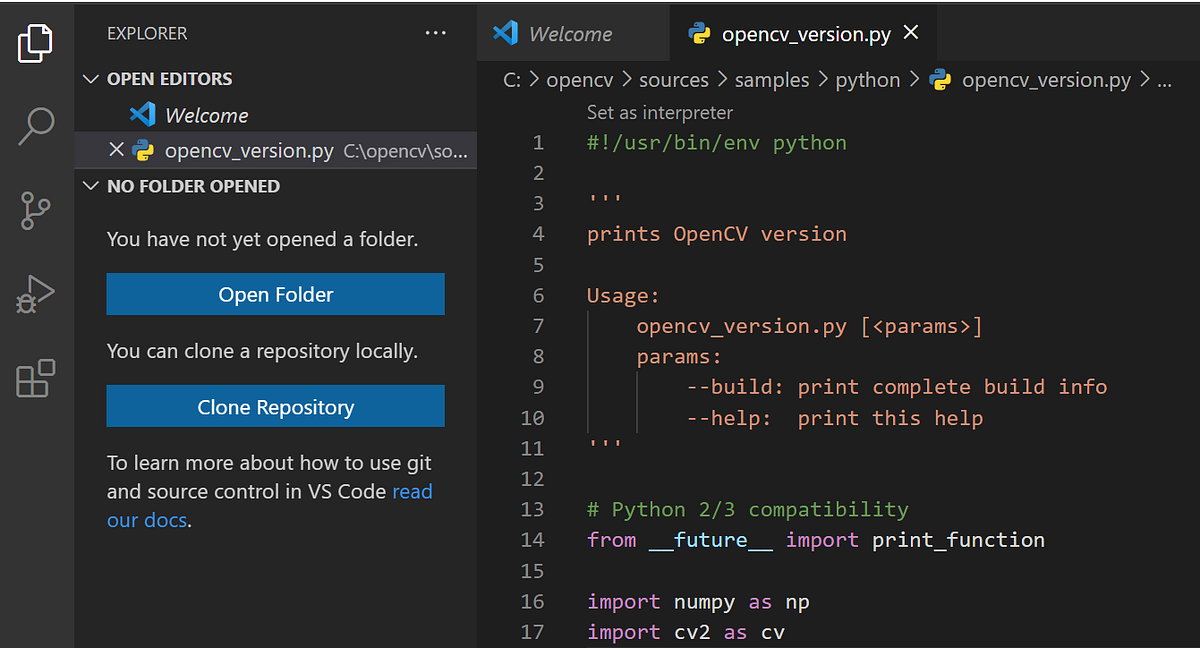
Task: Select the python folder in the breadcrumbs
Action: [x=868, y=79]
